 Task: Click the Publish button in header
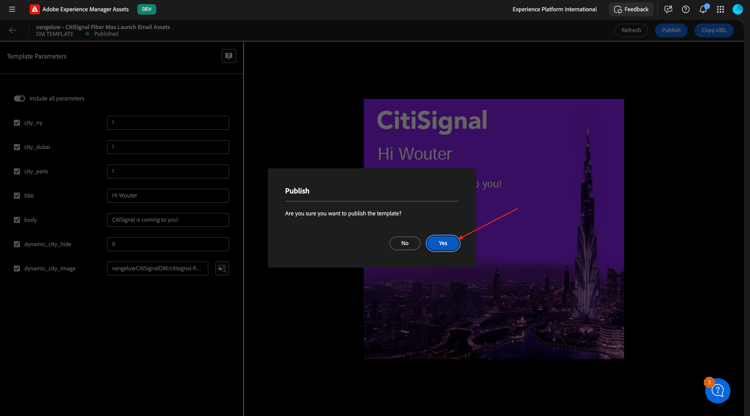point(671,30)
